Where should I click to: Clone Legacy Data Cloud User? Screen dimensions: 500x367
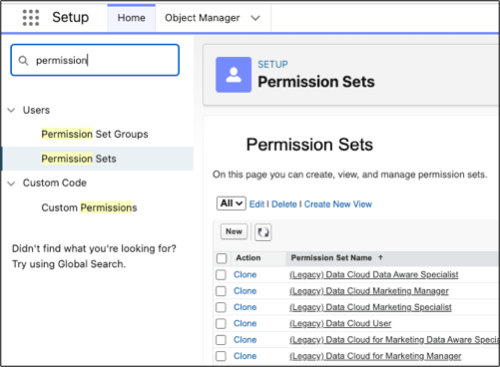tap(245, 324)
